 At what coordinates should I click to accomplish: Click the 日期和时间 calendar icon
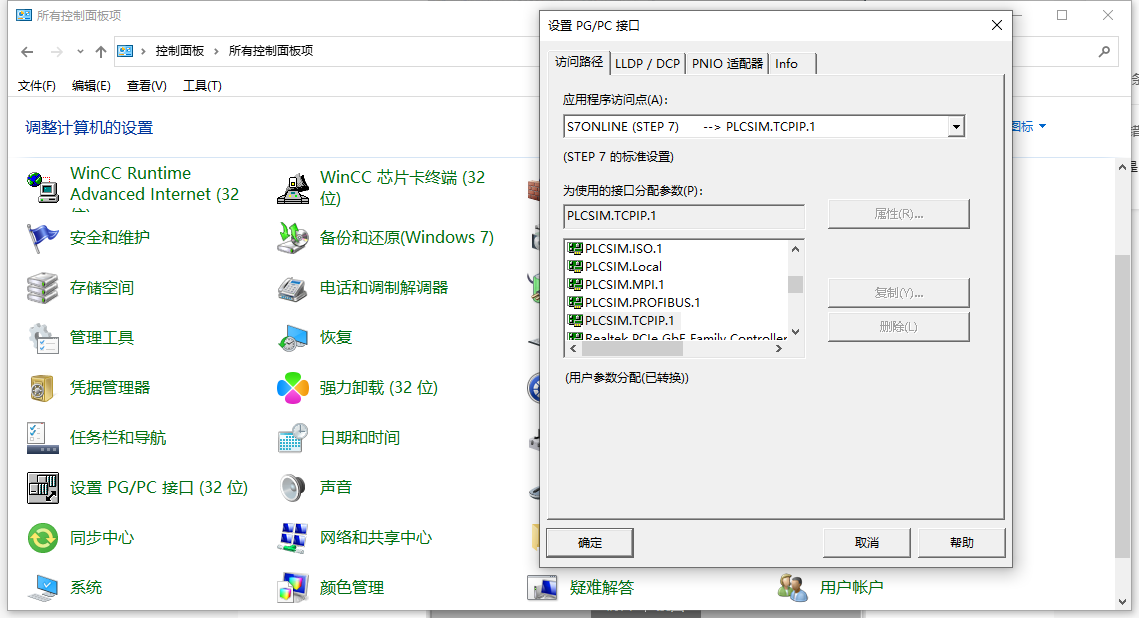pos(292,438)
